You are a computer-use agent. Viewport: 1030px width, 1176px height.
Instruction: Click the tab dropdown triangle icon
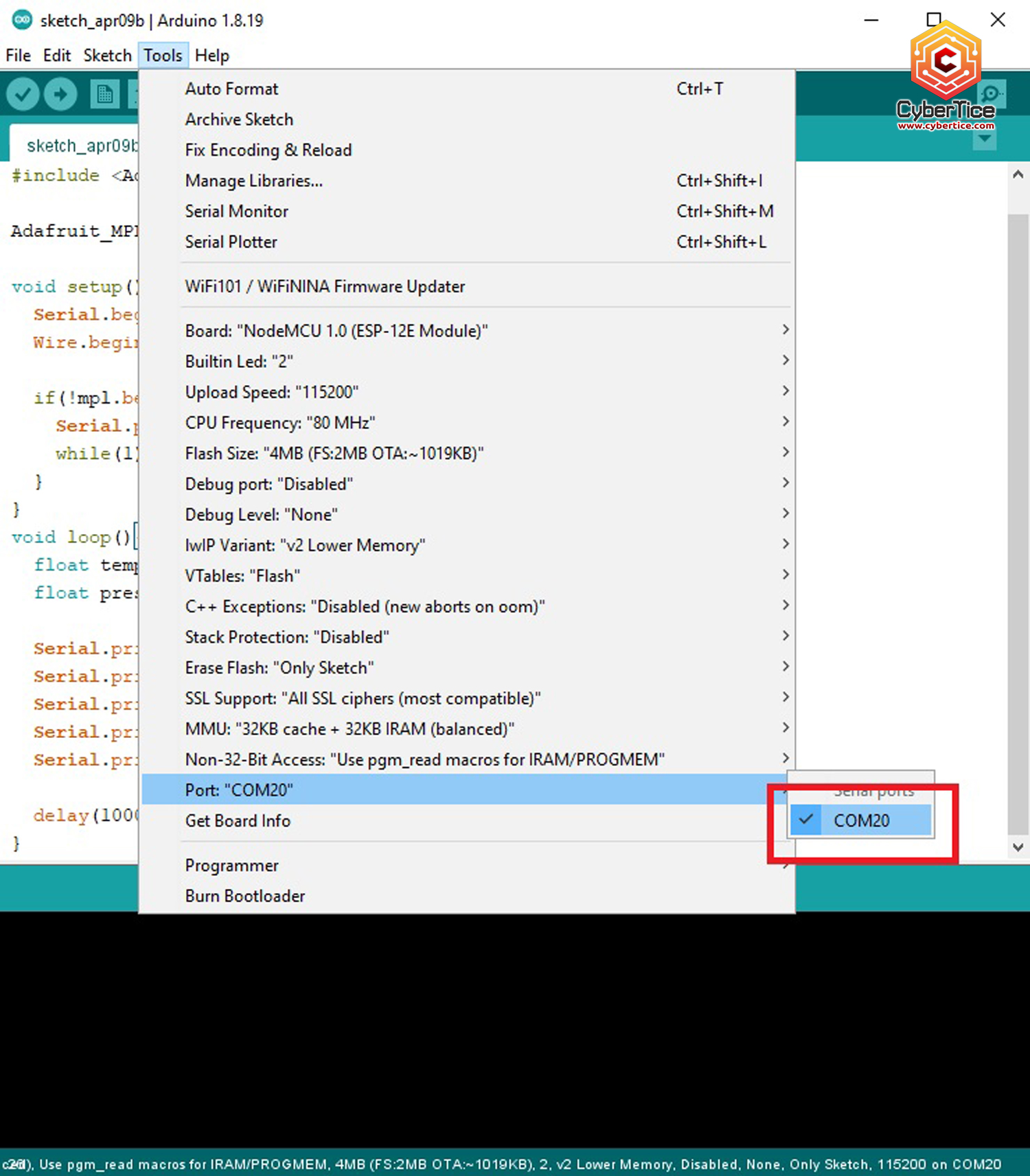click(985, 139)
